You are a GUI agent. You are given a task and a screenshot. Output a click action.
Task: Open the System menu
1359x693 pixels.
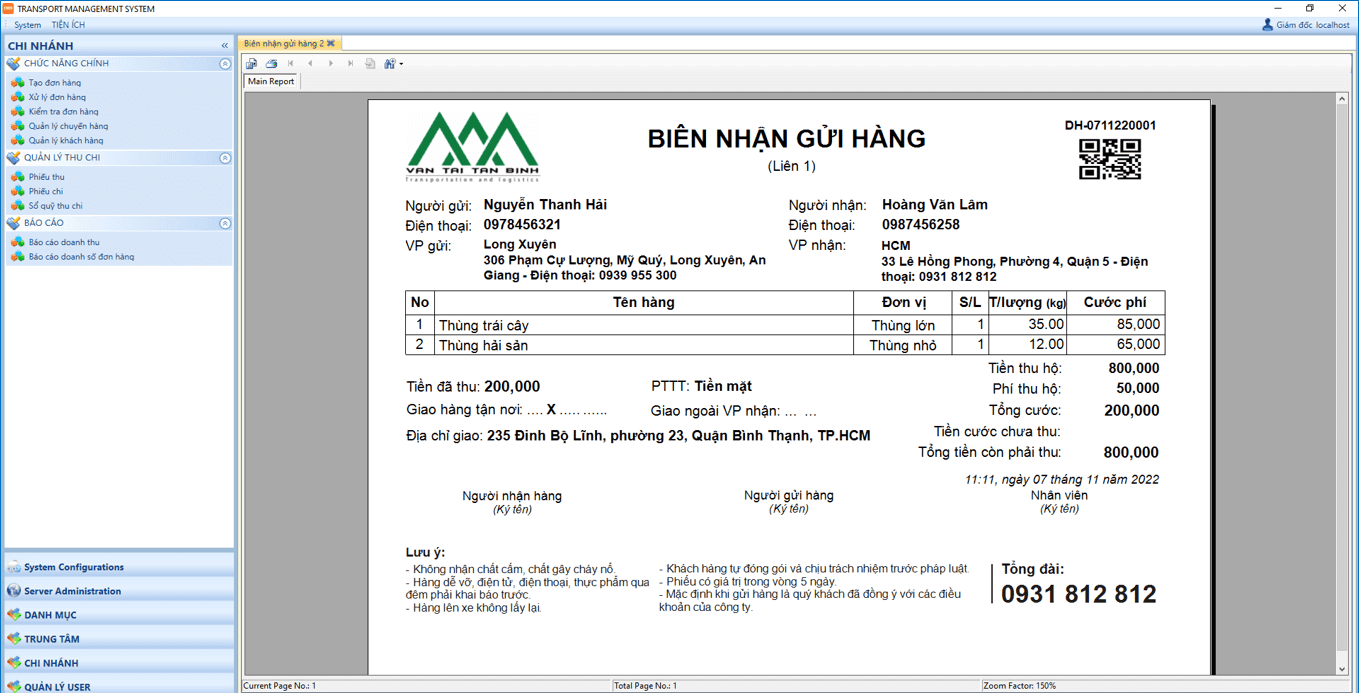[x=27, y=25]
